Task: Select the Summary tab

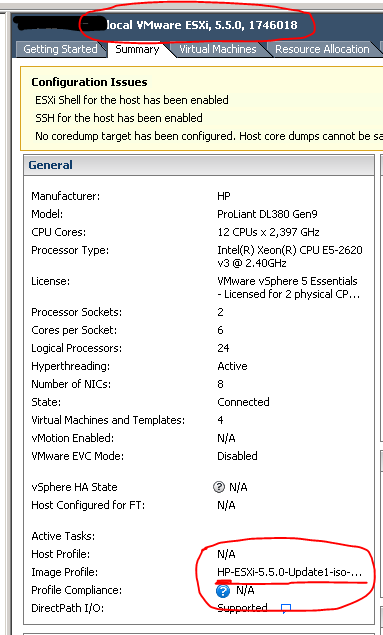Action: coord(137,49)
